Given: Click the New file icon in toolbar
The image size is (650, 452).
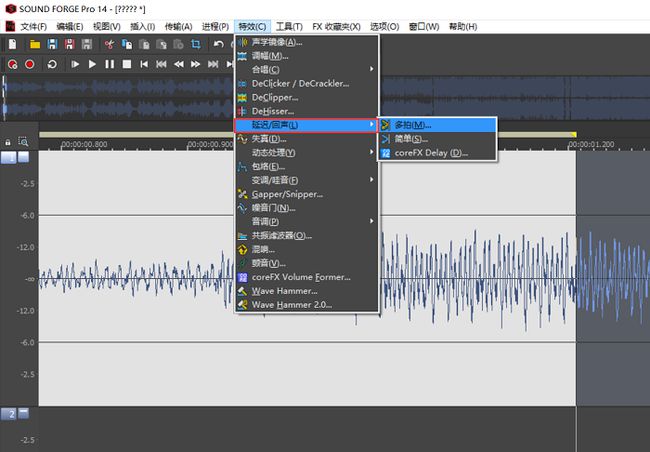Looking at the screenshot, I should pos(12,44).
